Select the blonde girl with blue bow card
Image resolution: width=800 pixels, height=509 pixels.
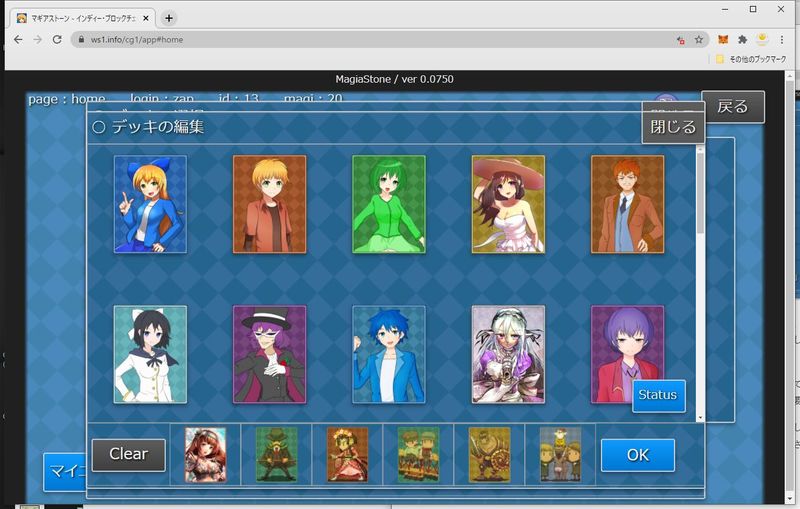150,204
